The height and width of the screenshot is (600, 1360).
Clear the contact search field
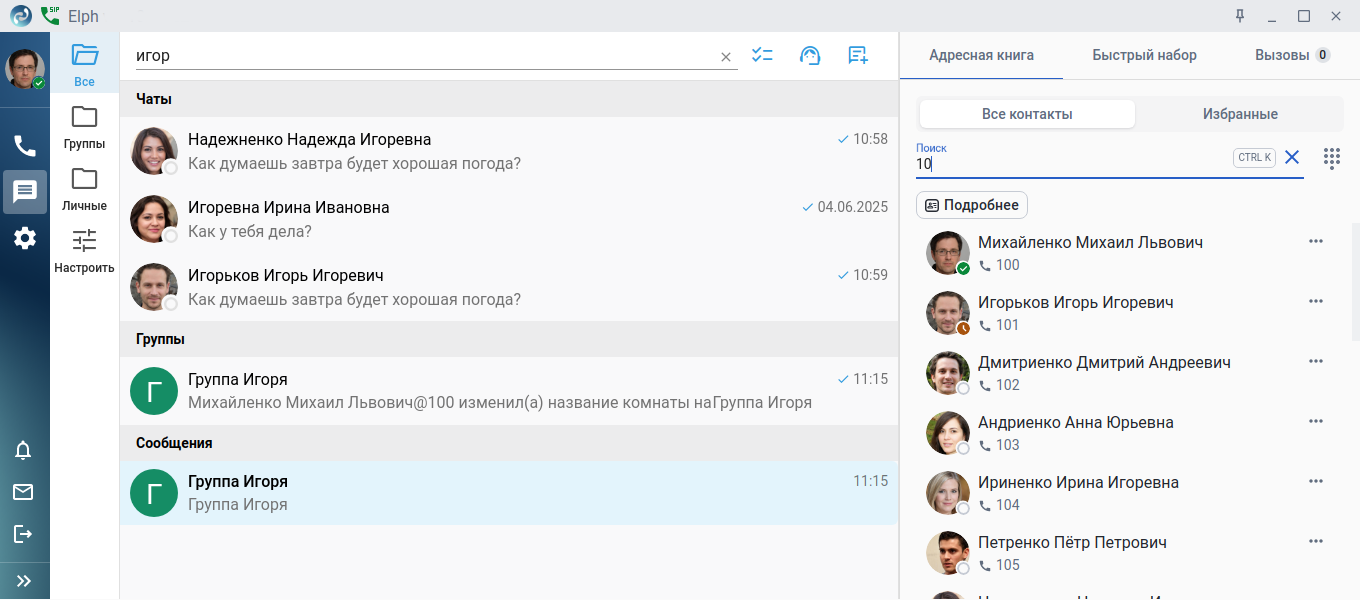[1292, 157]
